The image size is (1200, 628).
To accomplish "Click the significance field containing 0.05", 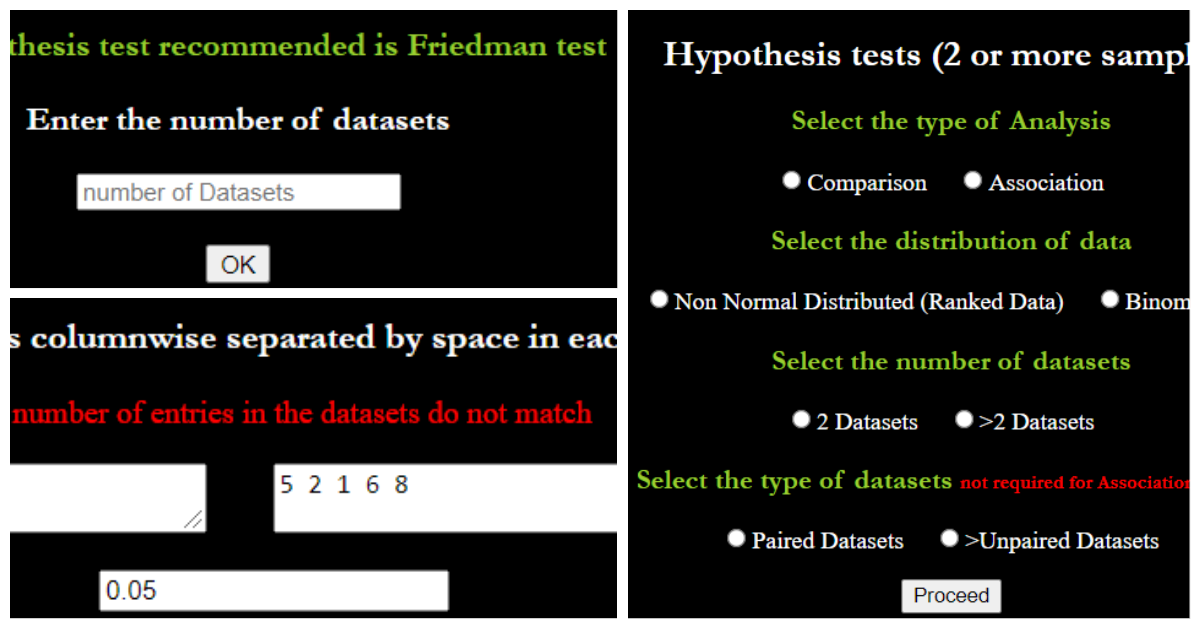I will 273,591.
